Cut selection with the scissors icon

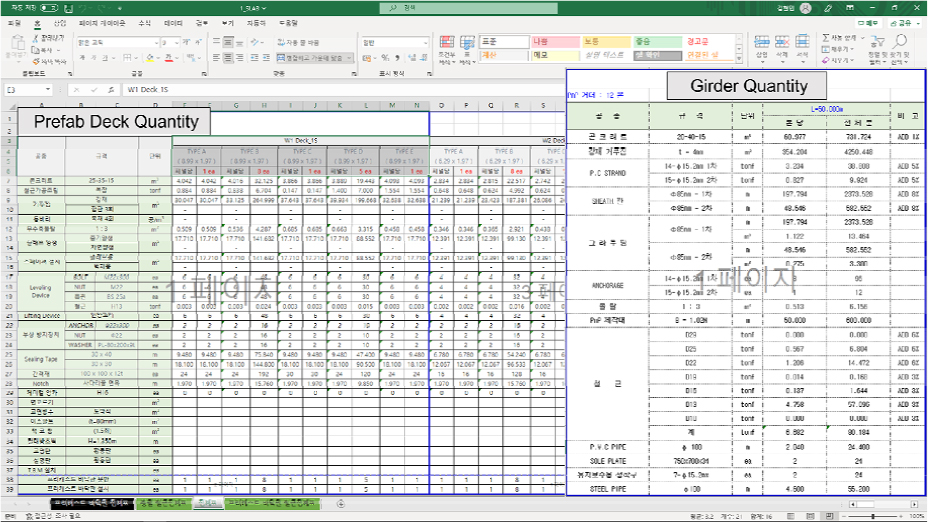point(36,38)
